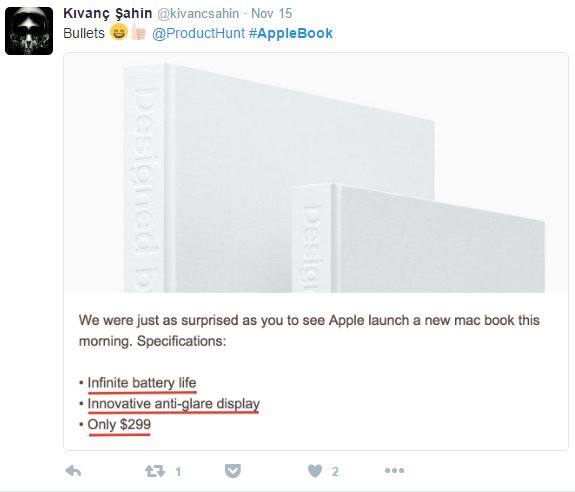
Task: Open the three-dot more options menu
Action: 395,470
